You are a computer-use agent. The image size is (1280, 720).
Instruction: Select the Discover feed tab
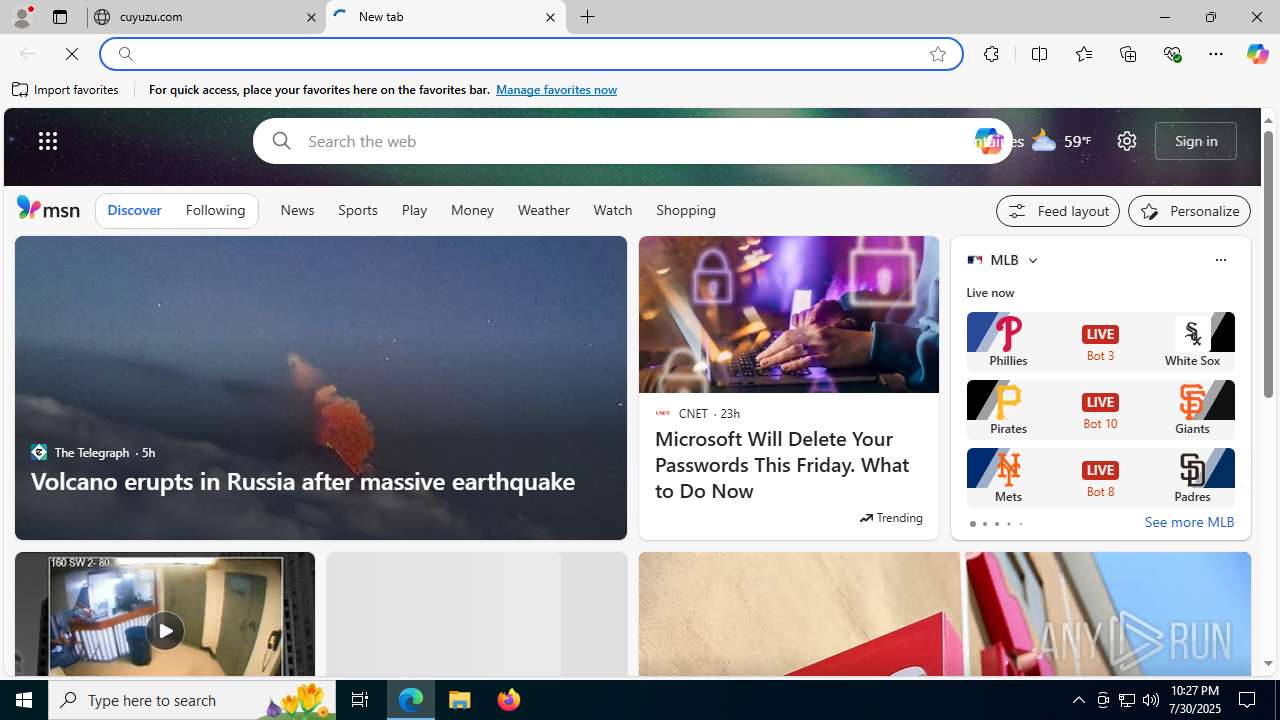pos(134,211)
